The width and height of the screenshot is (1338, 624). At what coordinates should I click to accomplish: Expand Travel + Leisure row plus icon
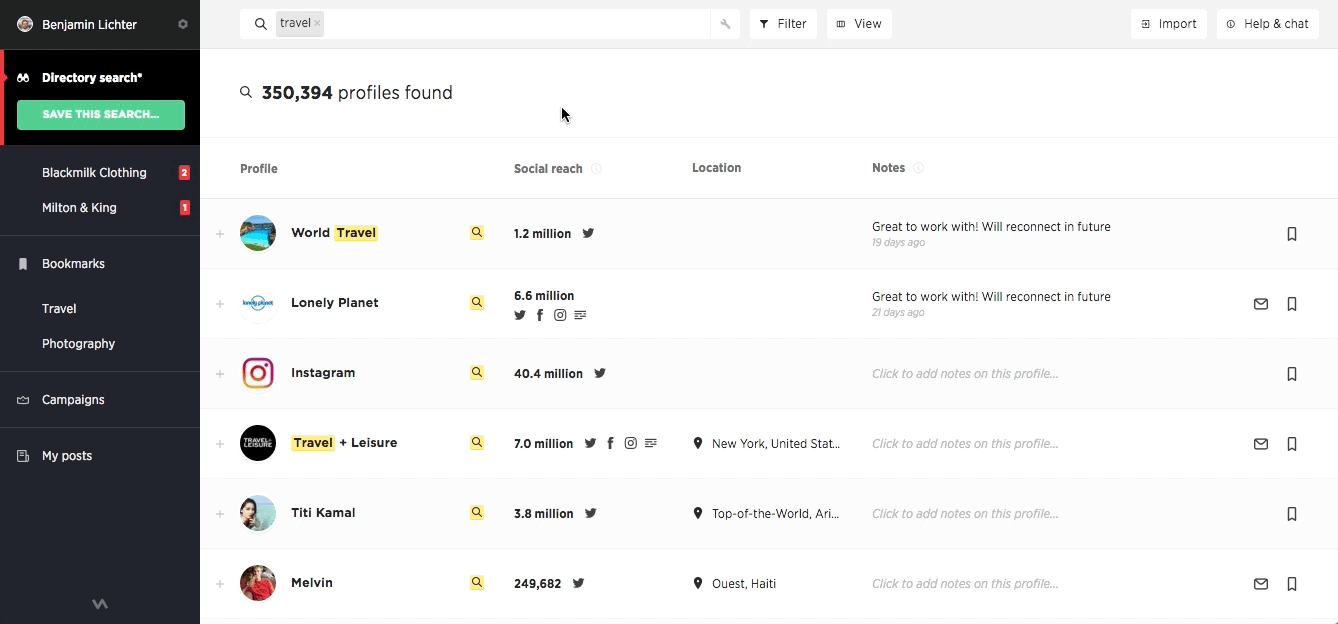220,444
